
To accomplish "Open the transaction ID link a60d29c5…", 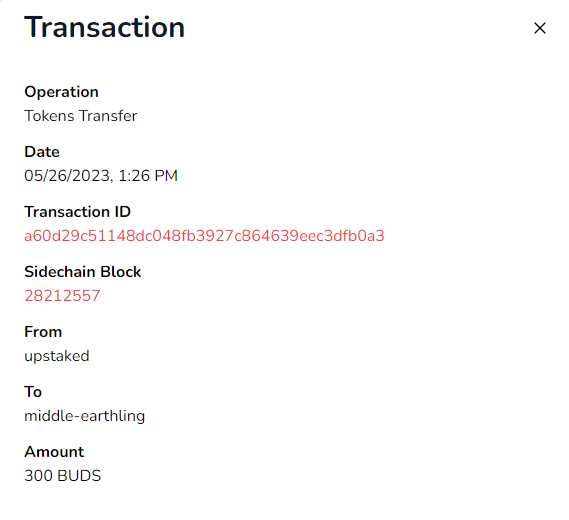I will [204, 236].
